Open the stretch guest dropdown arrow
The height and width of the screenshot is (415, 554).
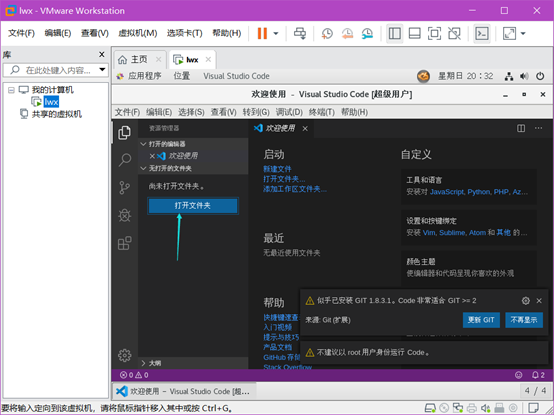click(523, 34)
